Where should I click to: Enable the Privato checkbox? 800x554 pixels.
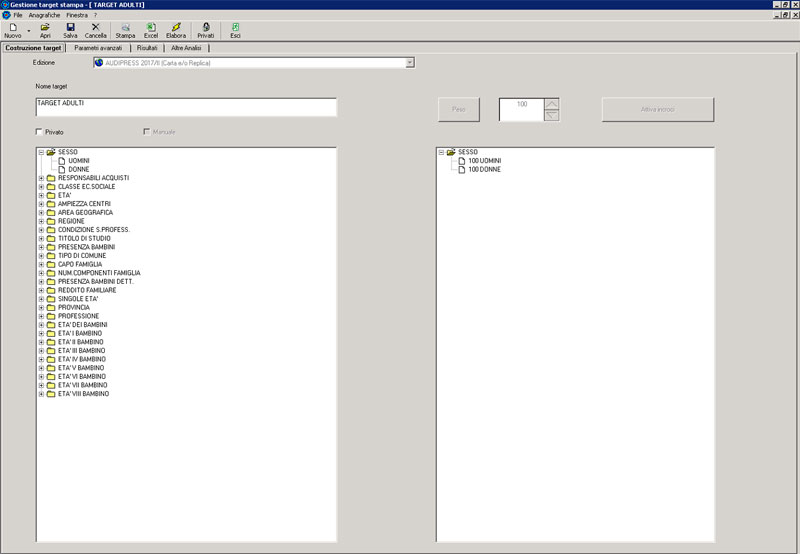tap(40, 132)
